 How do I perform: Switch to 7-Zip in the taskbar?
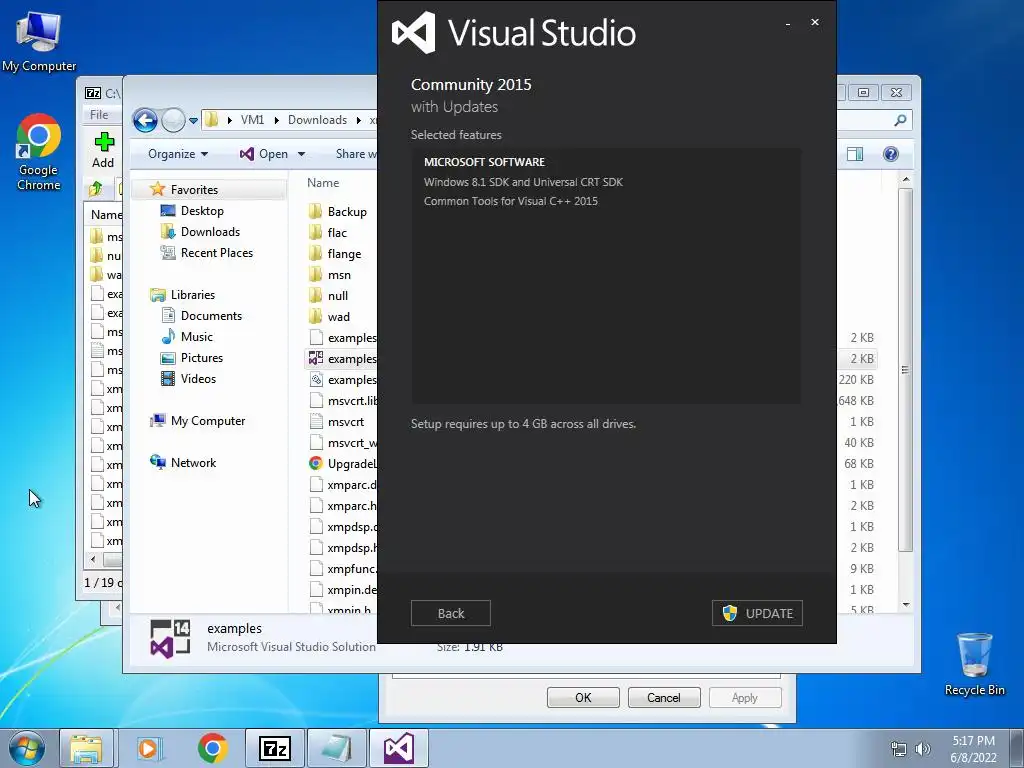click(x=274, y=748)
